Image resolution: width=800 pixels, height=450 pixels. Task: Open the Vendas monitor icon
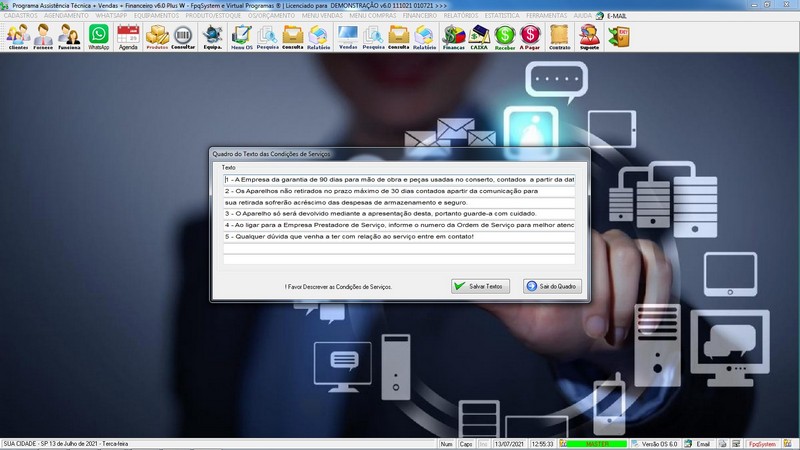coord(348,37)
